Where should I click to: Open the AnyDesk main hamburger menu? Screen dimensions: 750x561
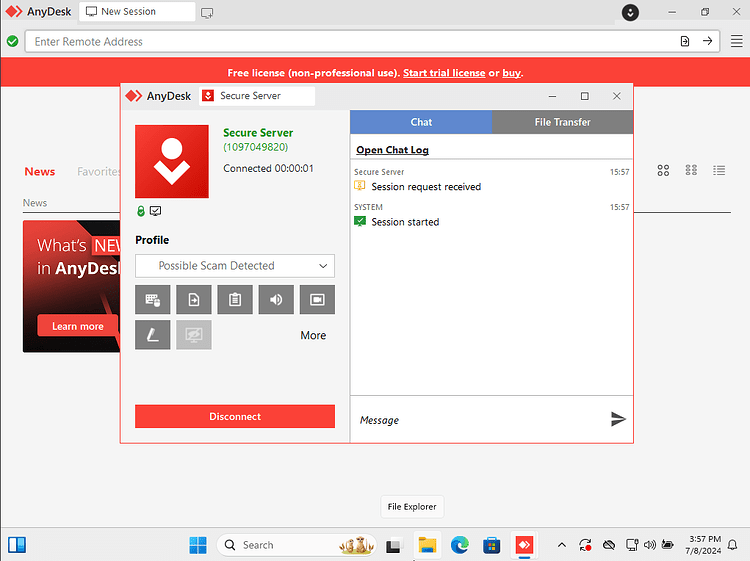(x=737, y=41)
